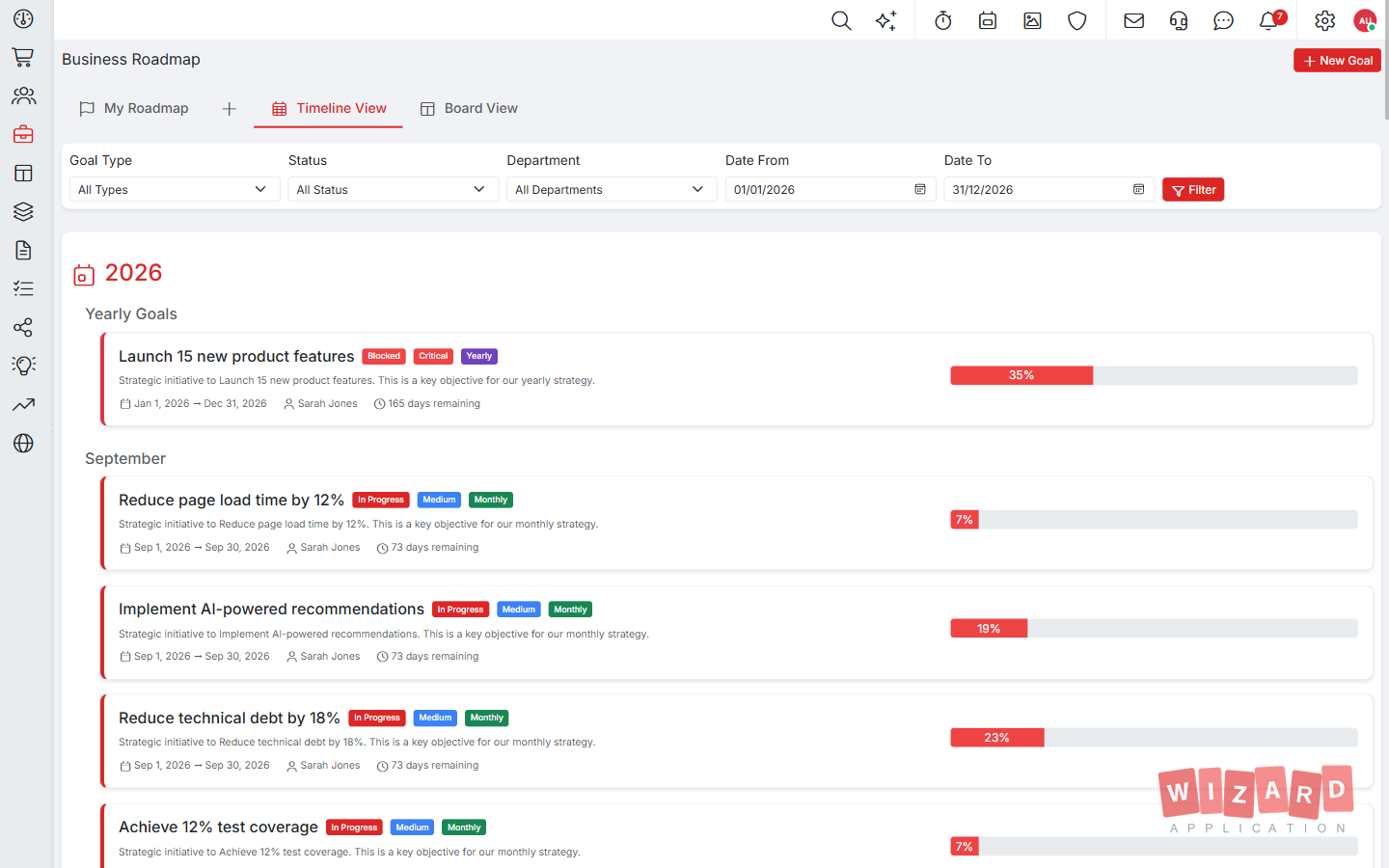Image resolution: width=1389 pixels, height=868 pixels.
Task: Open Date From calendar picker icon
Action: click(920, 189)
